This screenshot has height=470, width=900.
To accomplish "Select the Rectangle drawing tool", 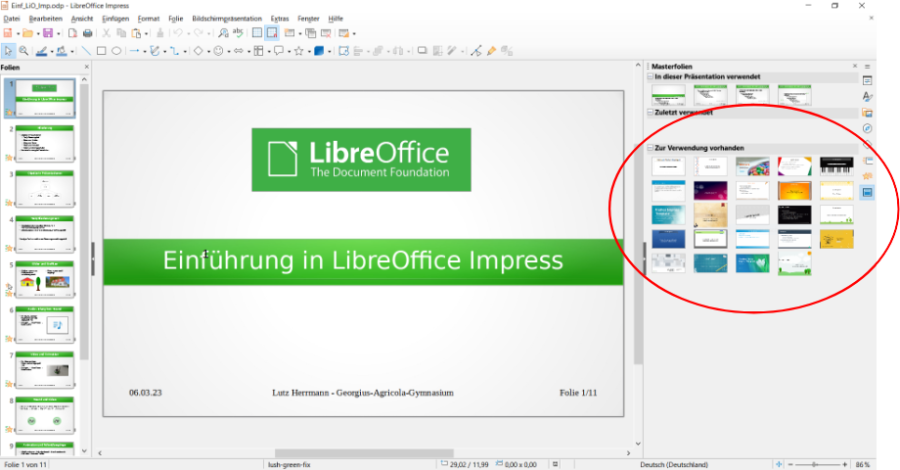I will (101, 50).
